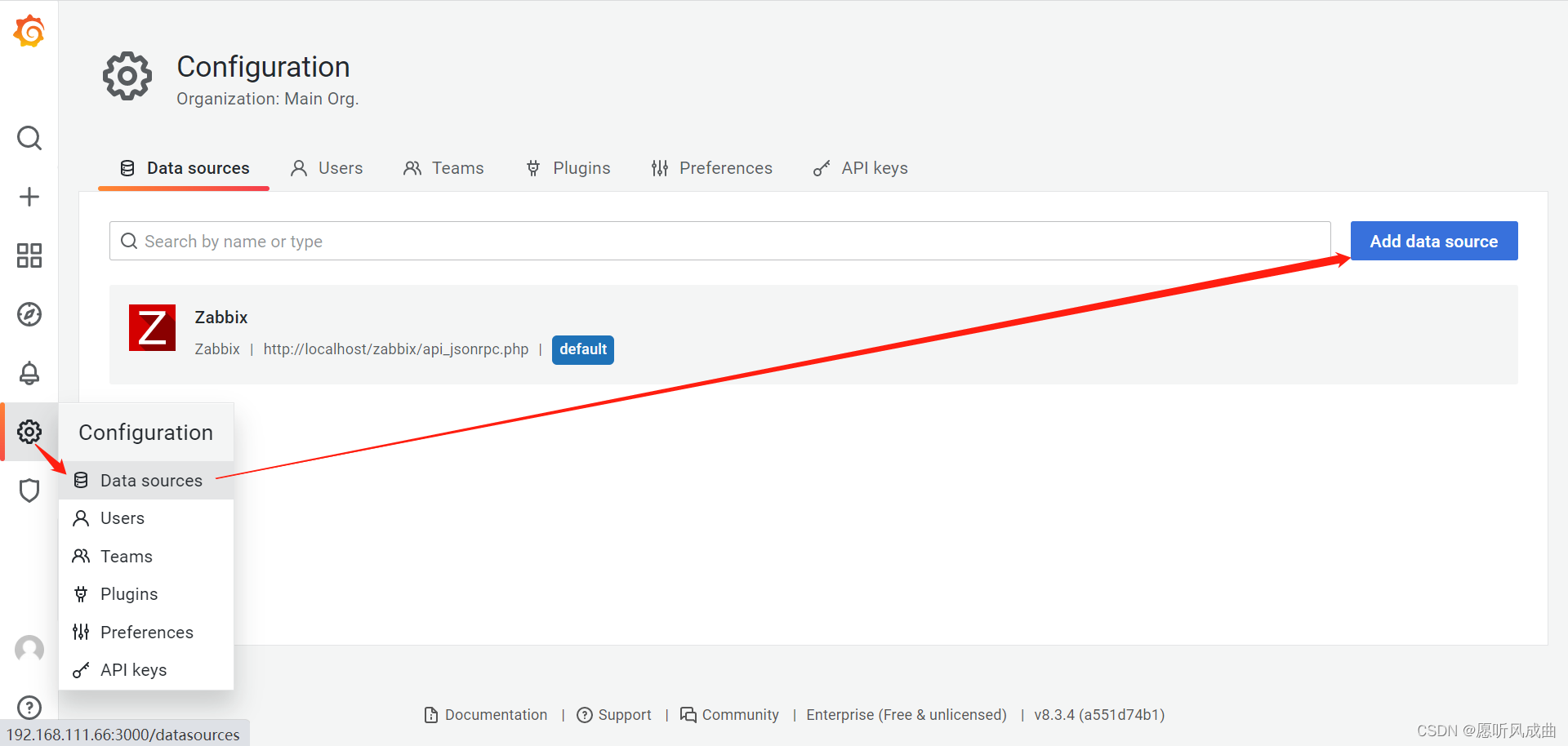The image size is (1568, 746).
Task: Click the Zabbix api_jsonrpc.php URL text
Action: [396, 349]
